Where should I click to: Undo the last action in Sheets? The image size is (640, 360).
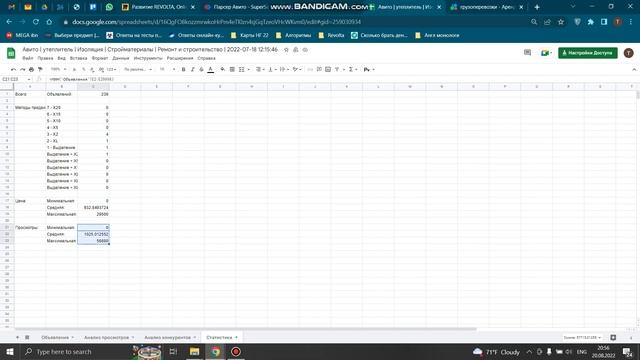coord(13,69)
